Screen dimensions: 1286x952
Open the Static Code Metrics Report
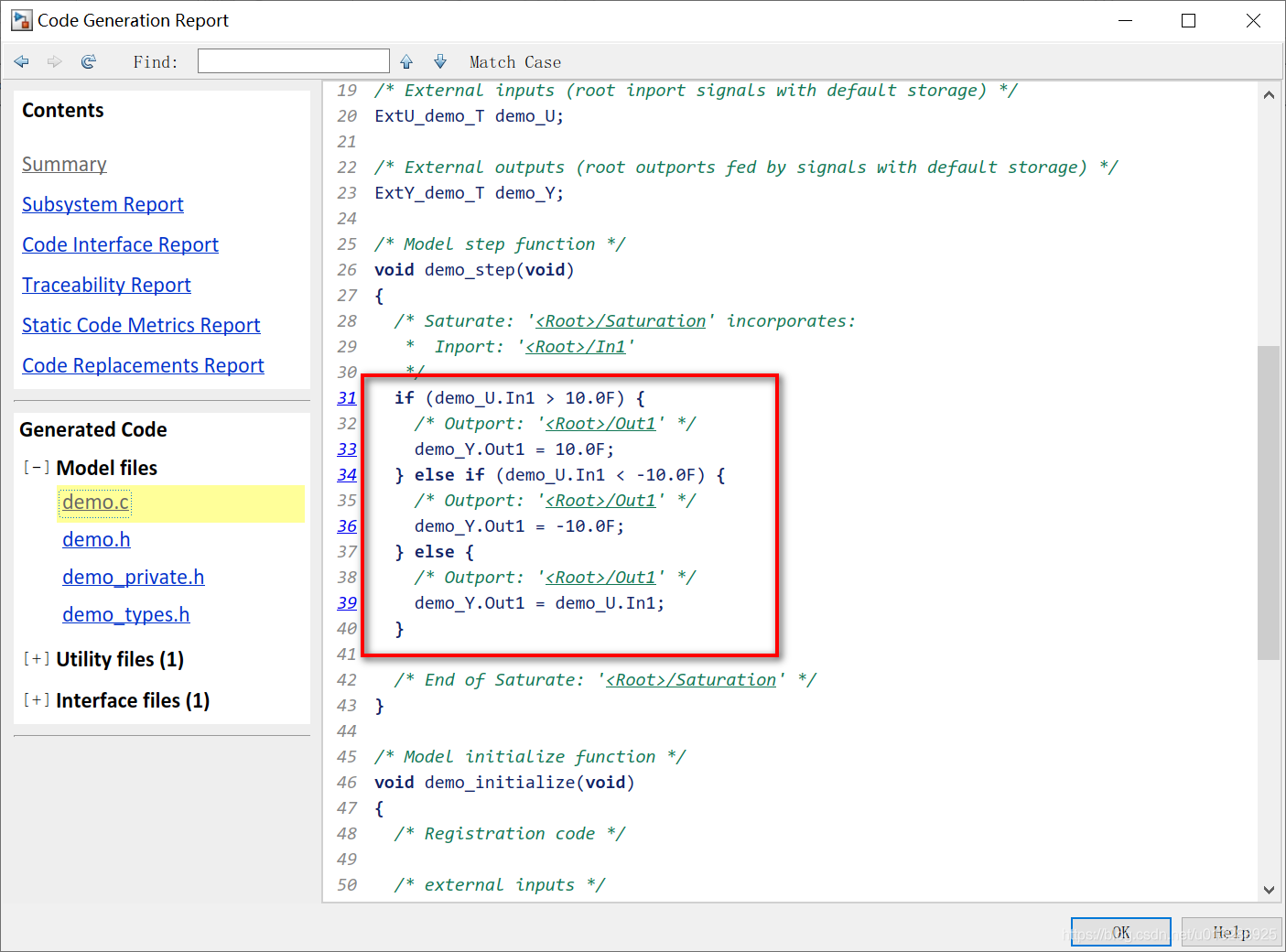click(x=141, y=325)
